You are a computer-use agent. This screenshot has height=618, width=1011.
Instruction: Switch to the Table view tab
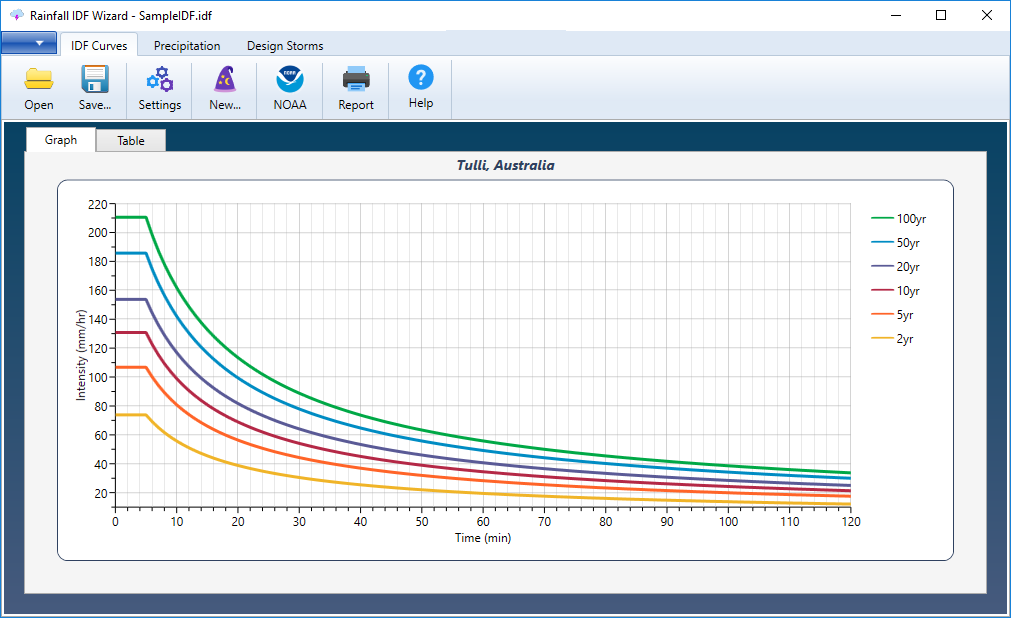131,141
